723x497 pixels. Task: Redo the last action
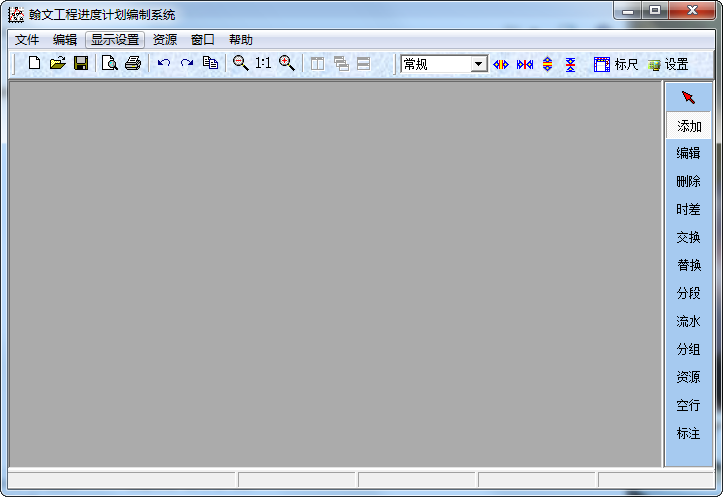187,63
